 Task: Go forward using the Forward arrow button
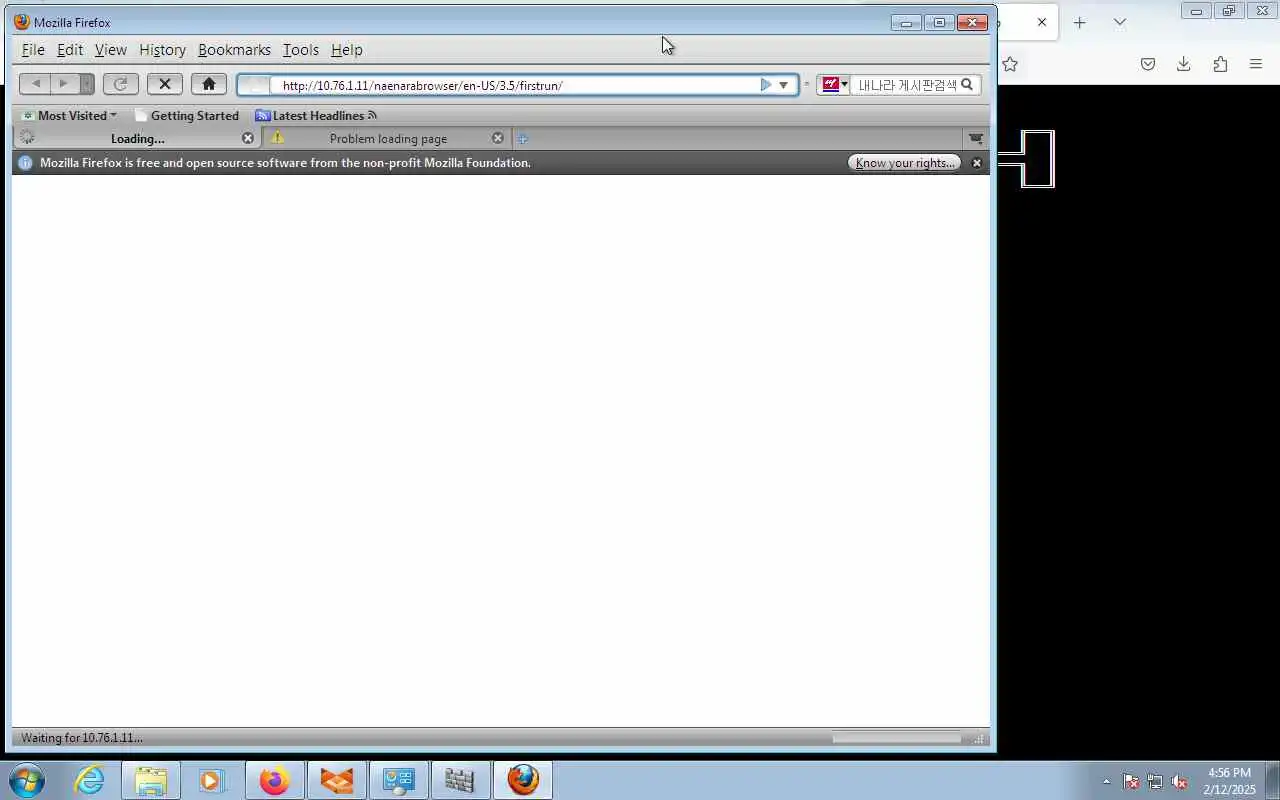click(x=64, y=84)
